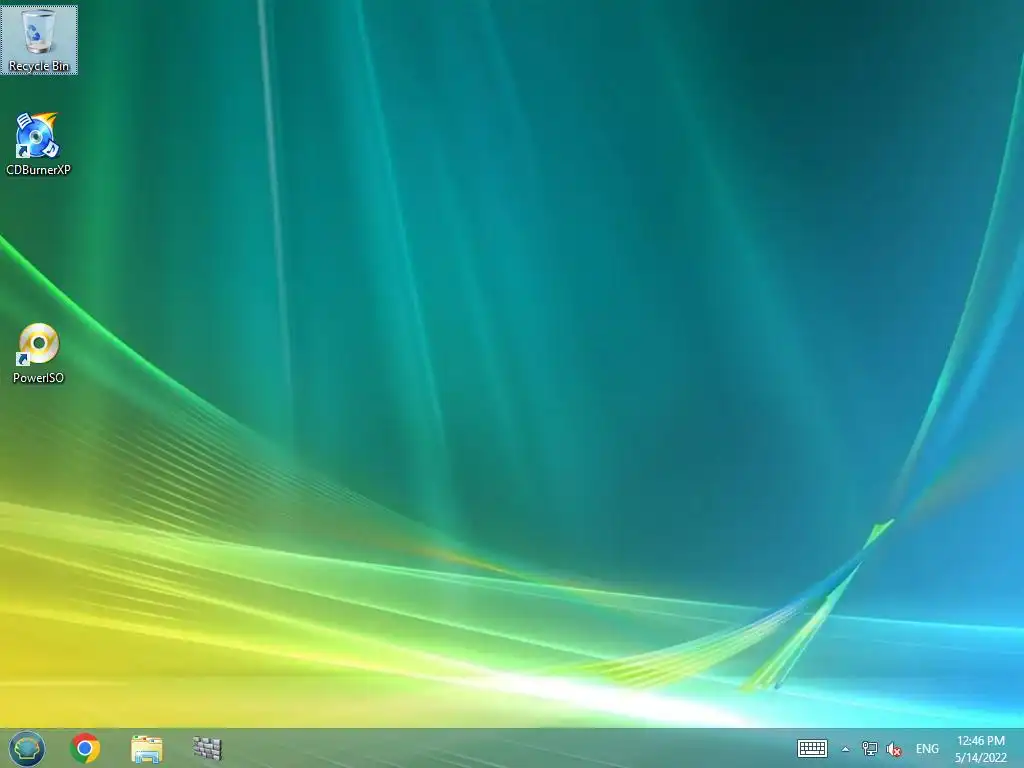The height and width of the screenshot is (768, 1024).
Task: Open the muted volume tray icon
Action: tap(894, 749)
